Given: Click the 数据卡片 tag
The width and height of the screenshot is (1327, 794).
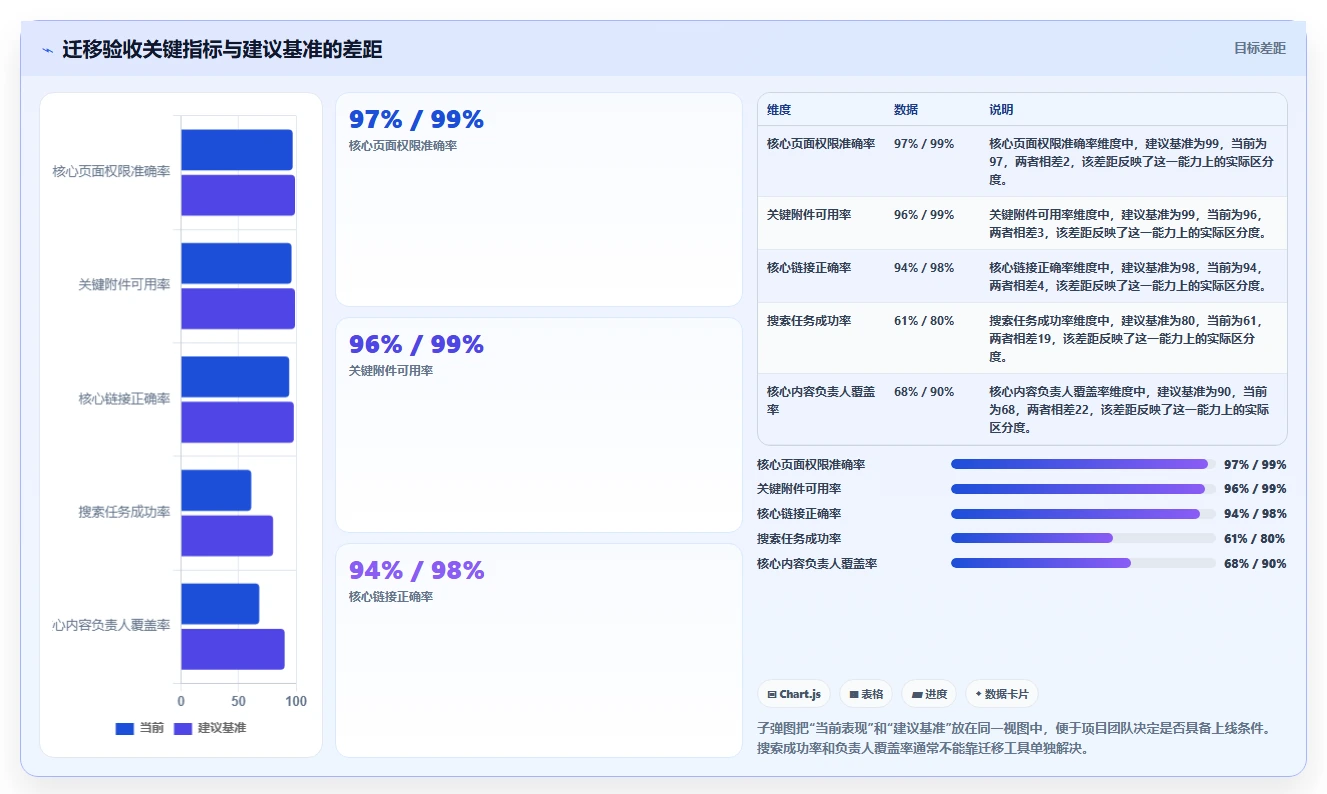Looking at the screenshot, I should [x=1002, y=694].
